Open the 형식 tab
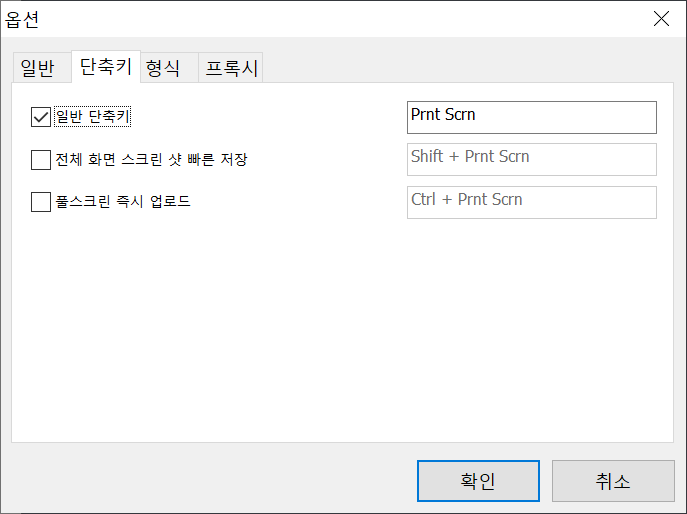The image size is (687, 514). (169, 67)
